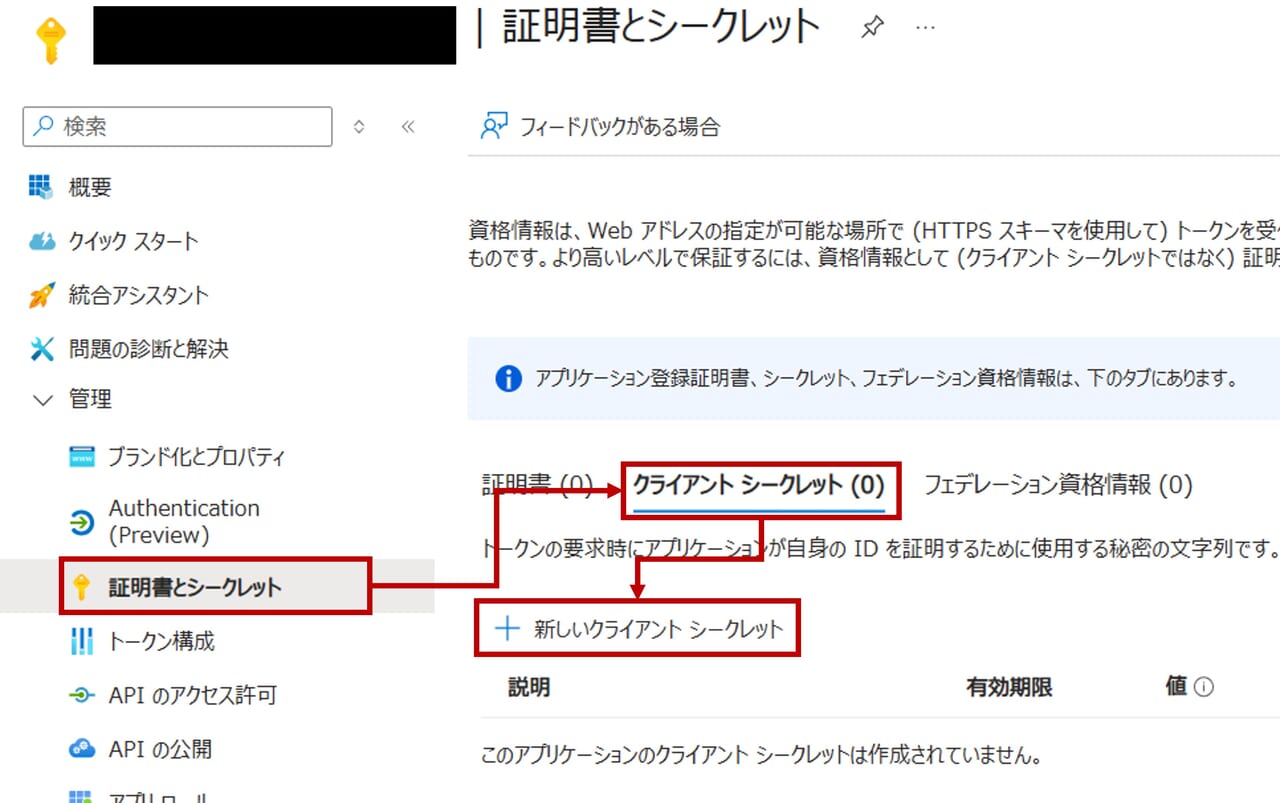Open API のアクセス許可 in sidebar

pyautogui.click(x=192, y=695)
